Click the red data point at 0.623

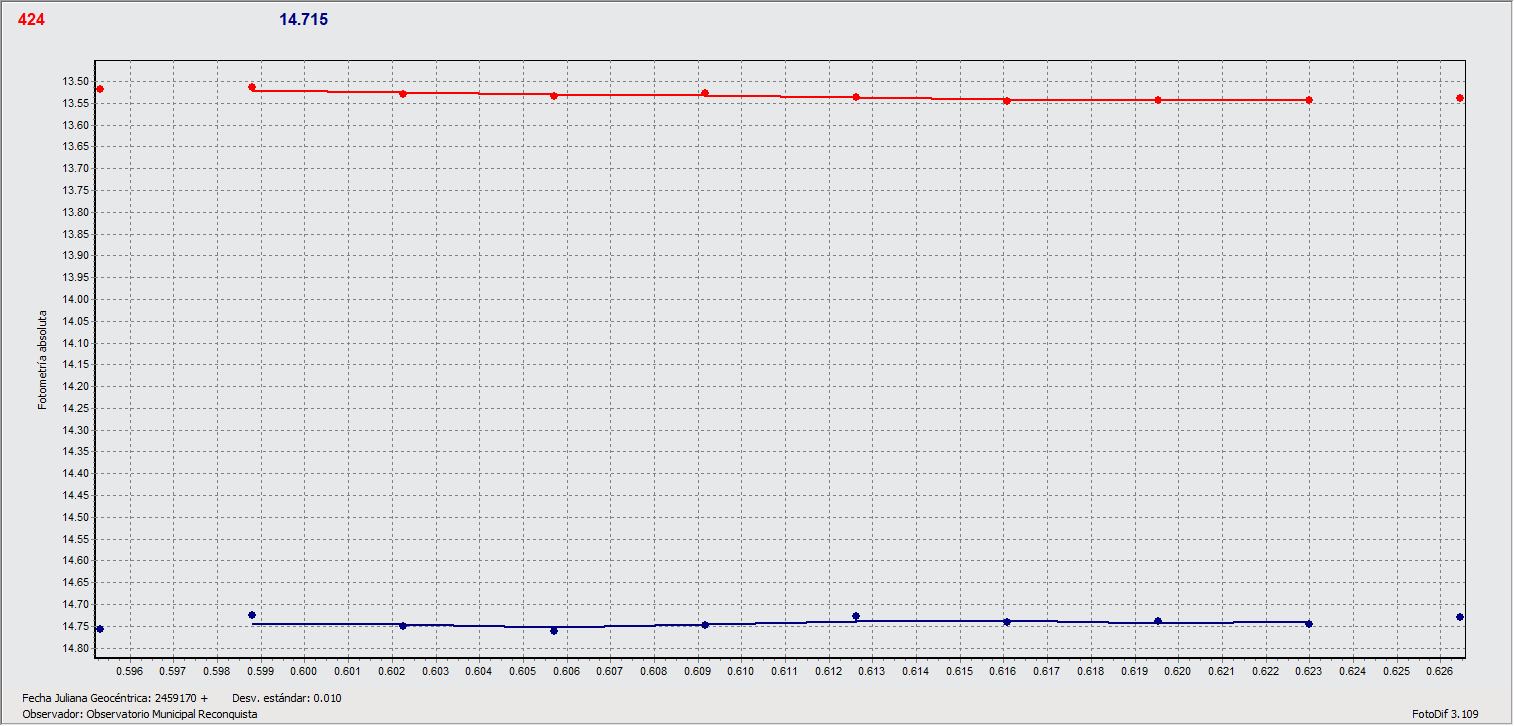pos(1309,100)
